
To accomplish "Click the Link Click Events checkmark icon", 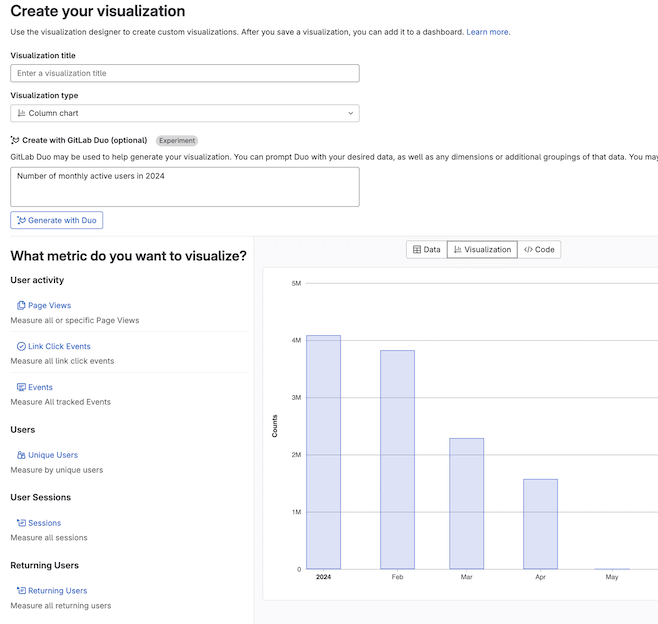I will click(x=21, y=346).
